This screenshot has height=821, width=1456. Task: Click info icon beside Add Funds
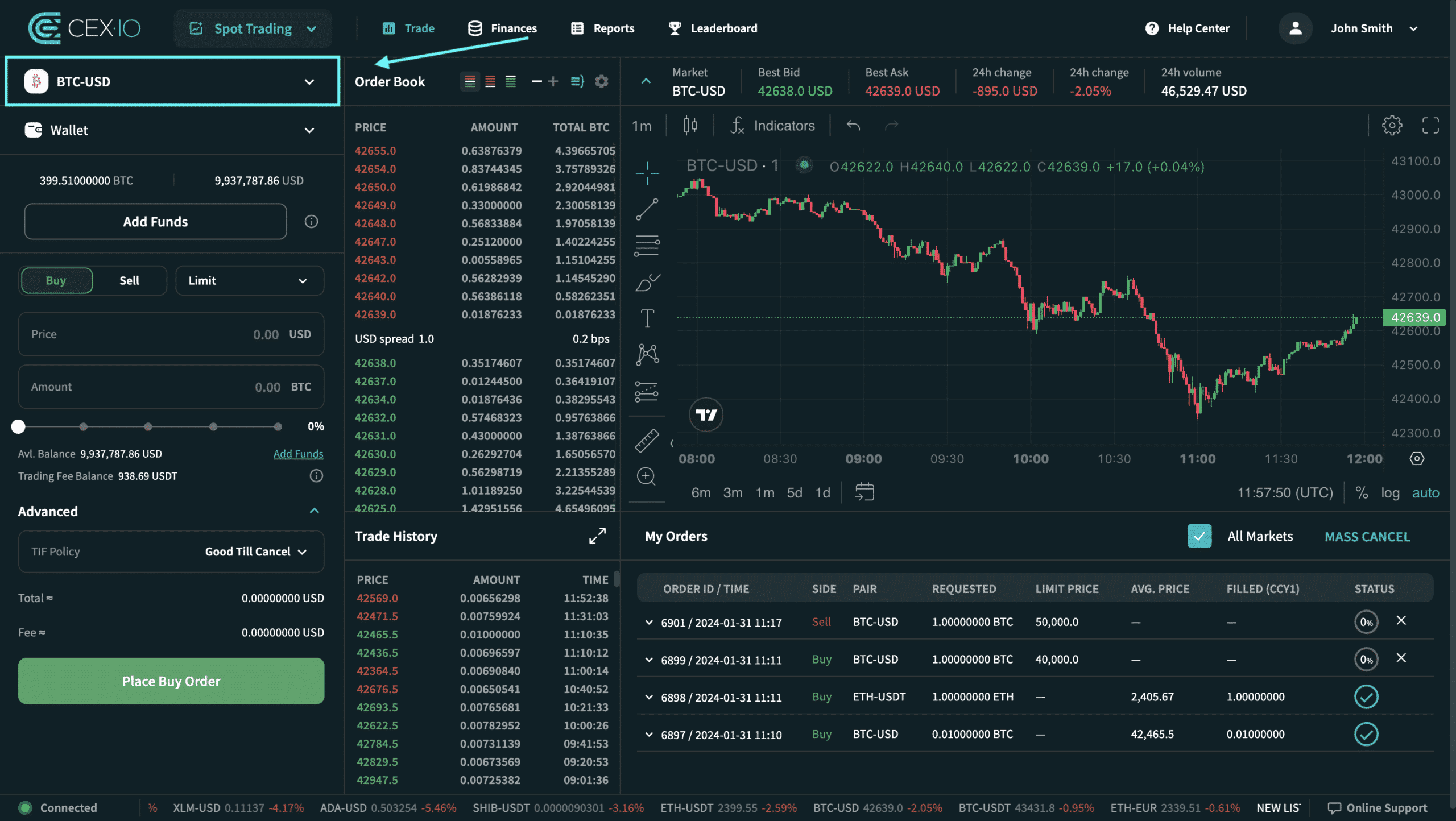click(x=311, y=222)
